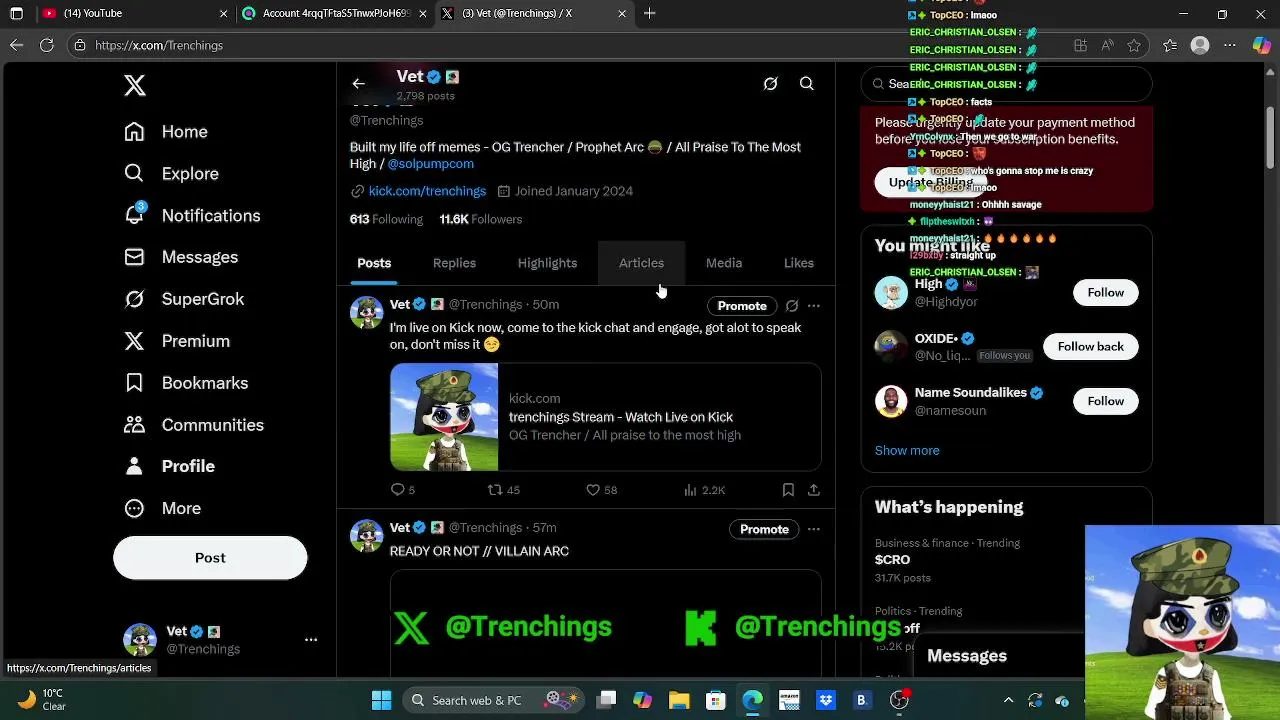Image resolution: width=1280 pixels, height=720 pixels.
Task: Open account options dots beside Vet
Action: tap(311, 640)
